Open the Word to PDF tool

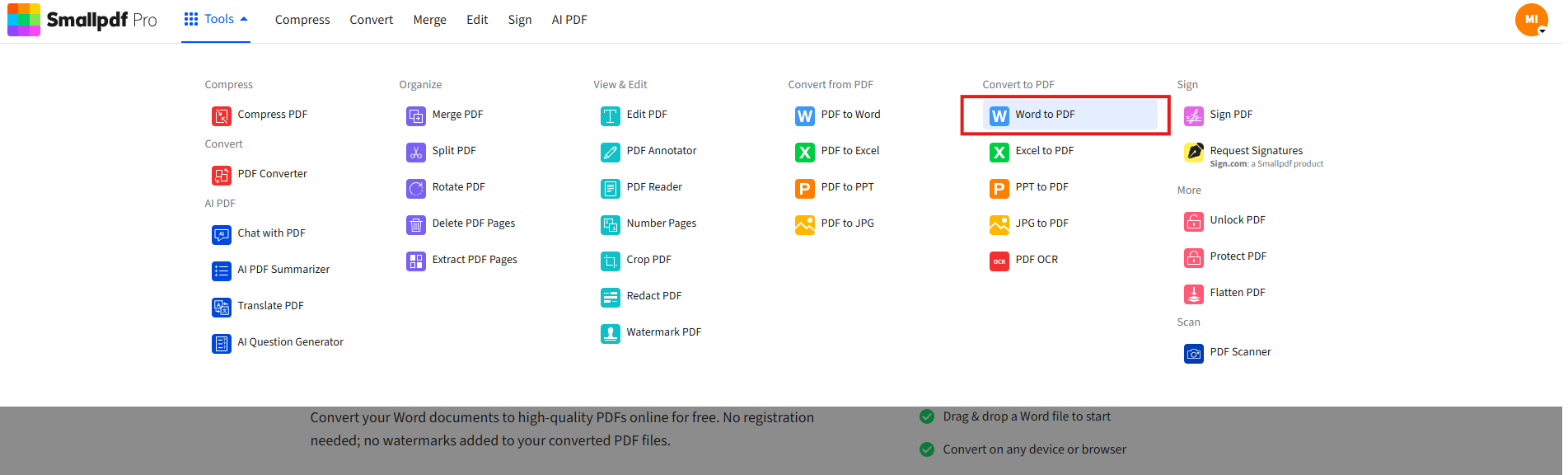click(1045, 115)
